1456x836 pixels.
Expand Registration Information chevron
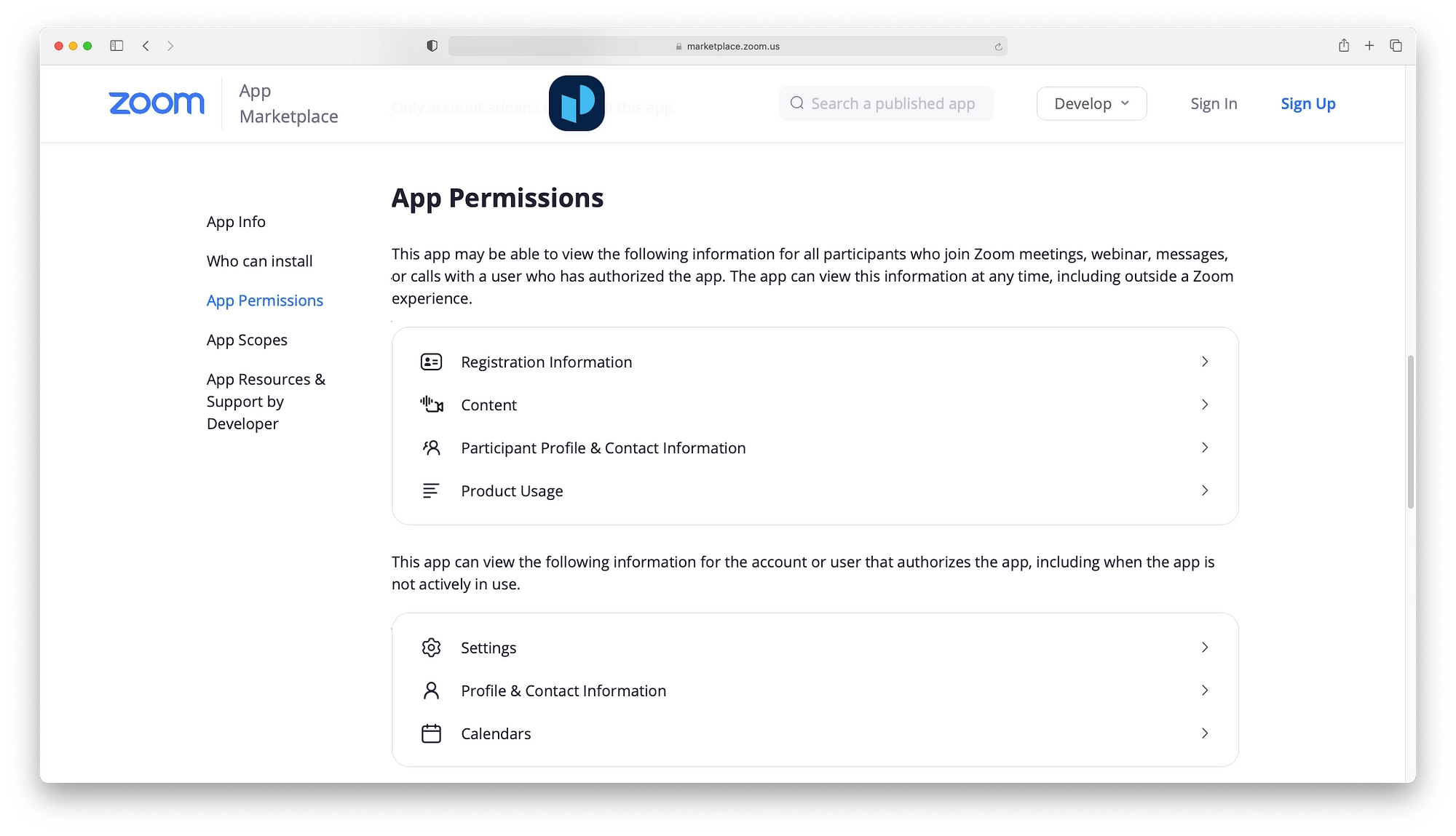(x=1205, y=362)
